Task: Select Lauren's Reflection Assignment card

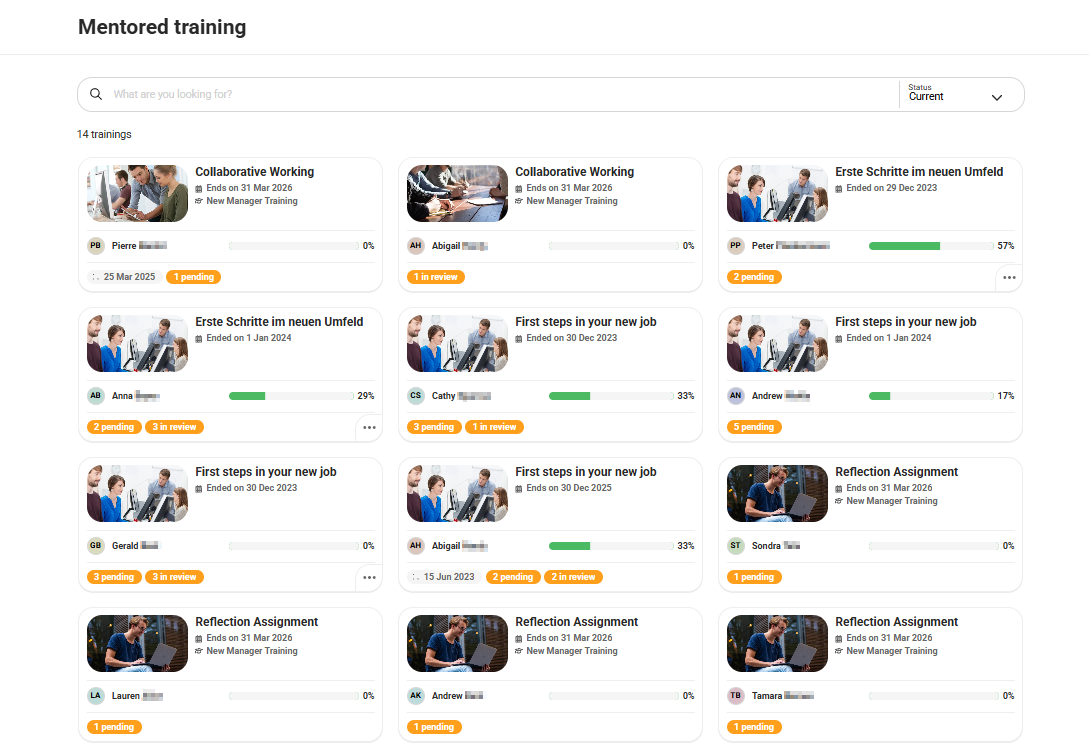Action: [229, 674]
